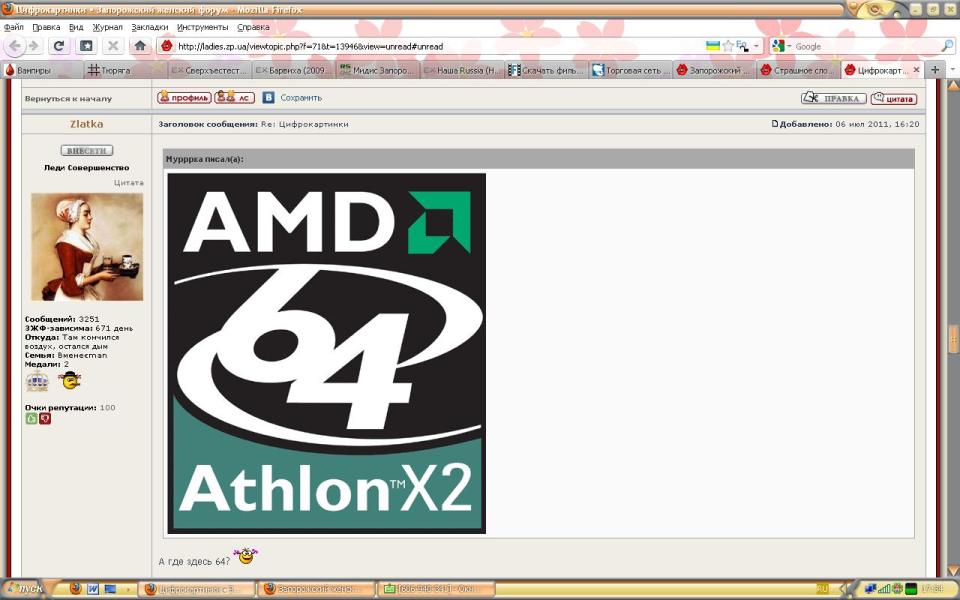This screenshot has width=960, height=600.
Task: Click the ЛС private message button
Action: pyautogui.click(x=234, y=97)
